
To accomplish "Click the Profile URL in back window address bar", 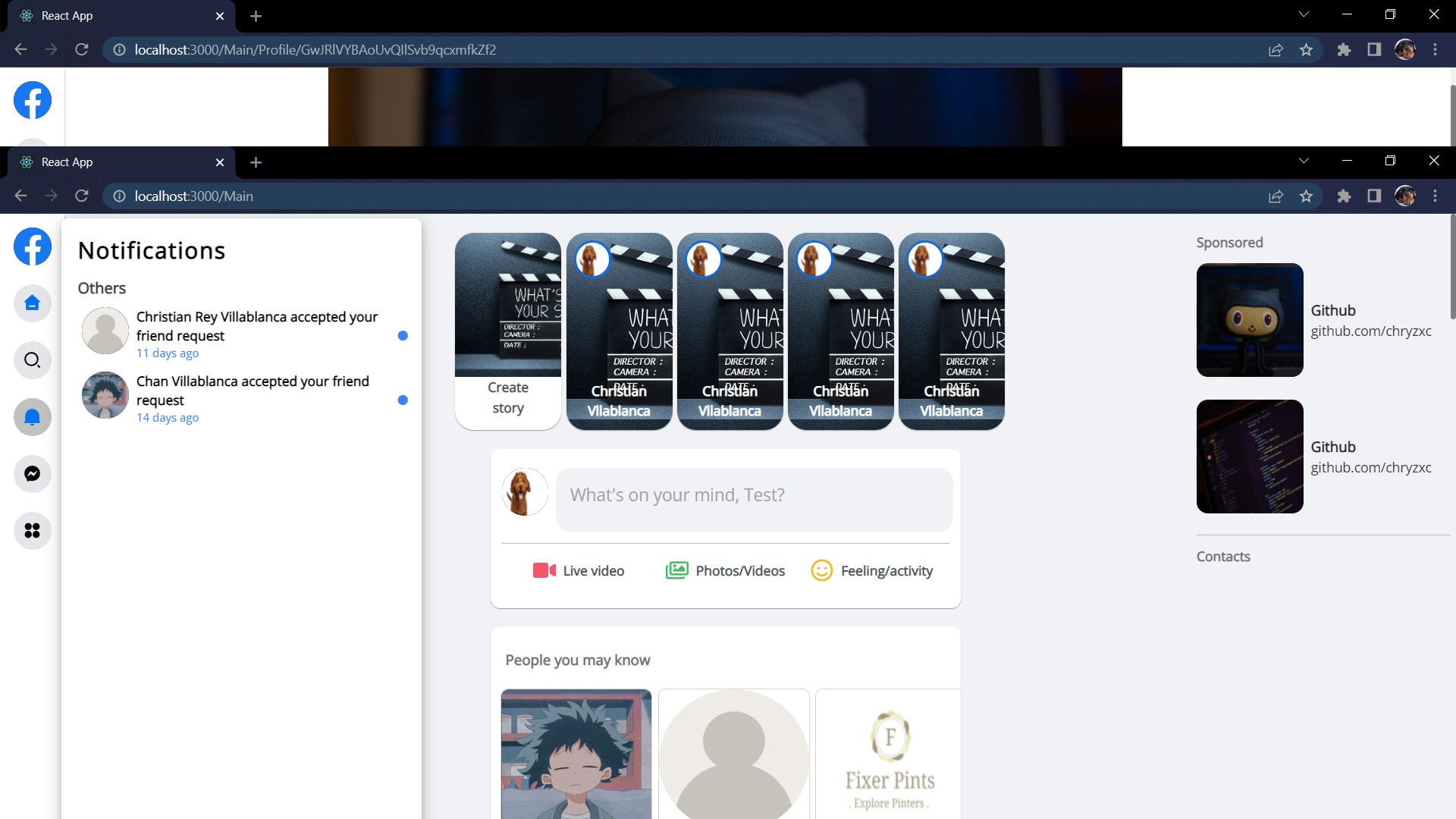I will (x=315, y=49).
